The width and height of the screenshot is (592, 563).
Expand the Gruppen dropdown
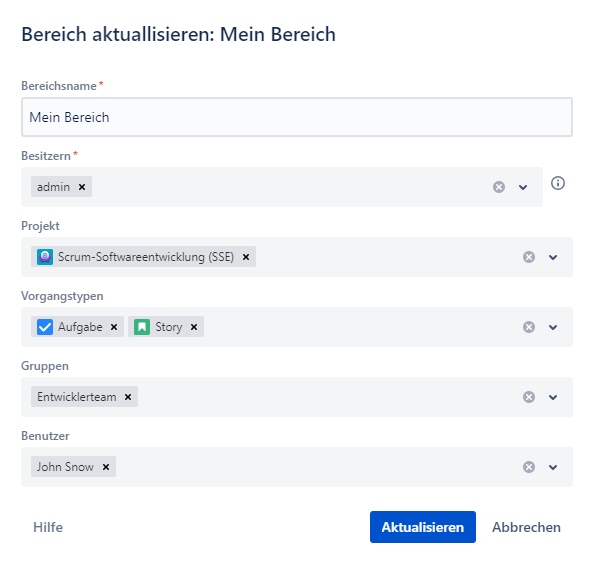click(553, 397)
